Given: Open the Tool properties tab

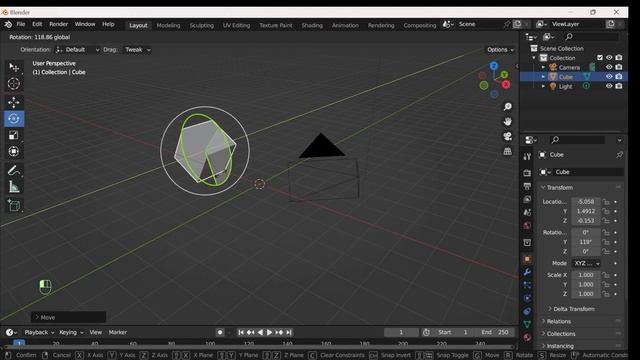Looking at the screenshot, I should point(527,156).
